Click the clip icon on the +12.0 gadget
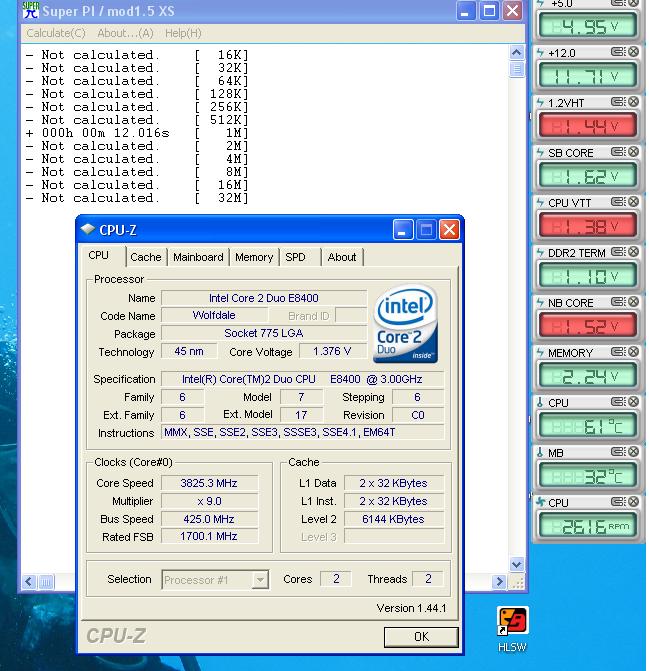The width and height of the screenshot is (649, 671). click(618, 52)
